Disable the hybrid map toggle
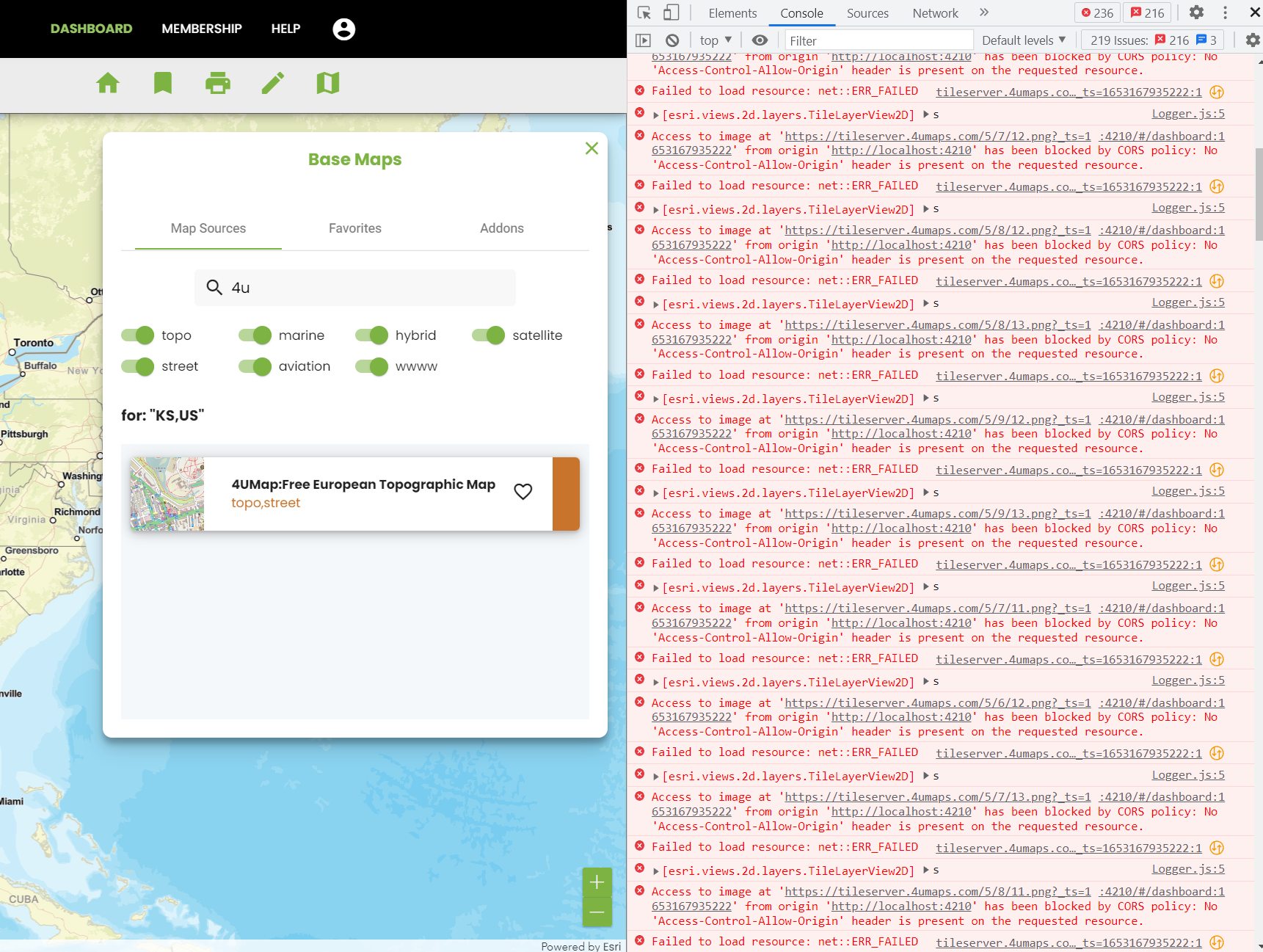 [x=372, y=335]
